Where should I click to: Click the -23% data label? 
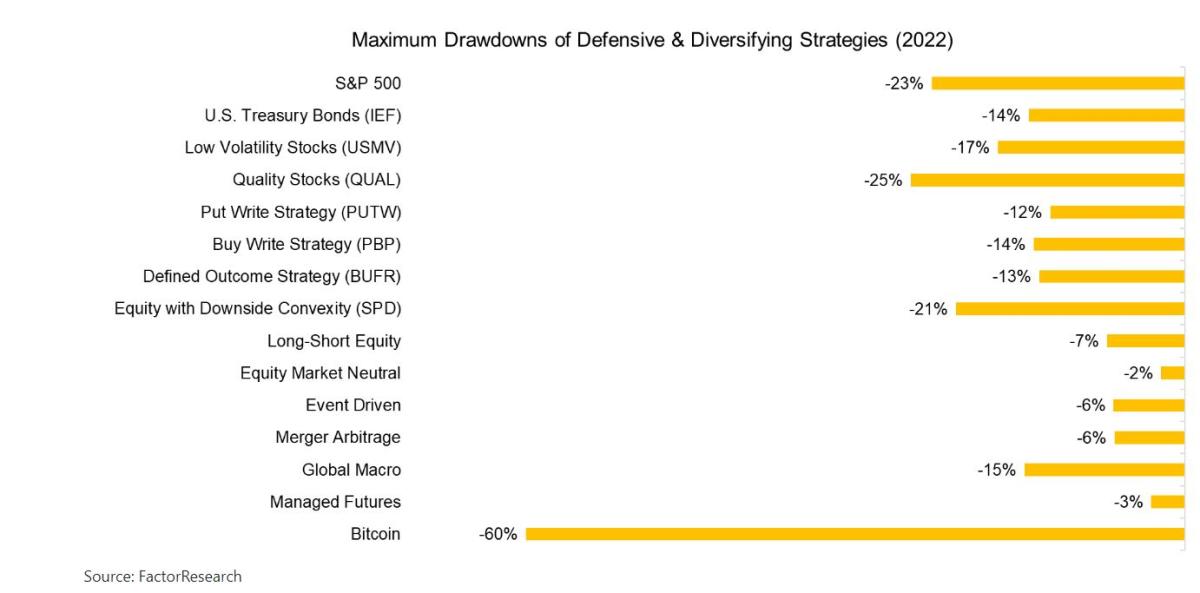pos(904,83)
